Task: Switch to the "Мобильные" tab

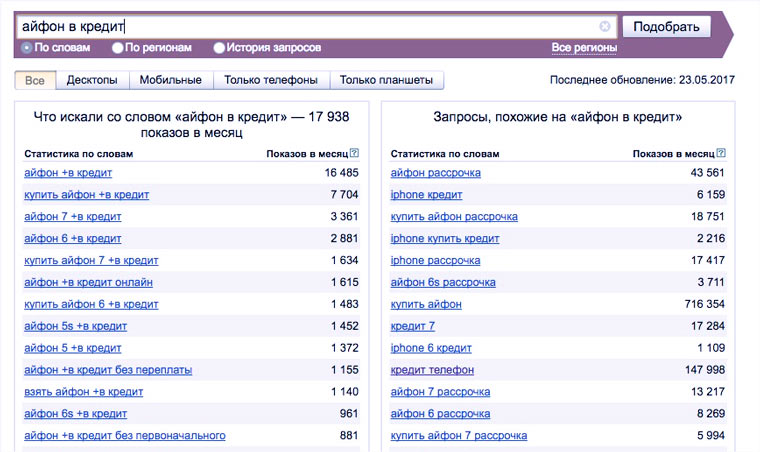Action: pos(170,80)
